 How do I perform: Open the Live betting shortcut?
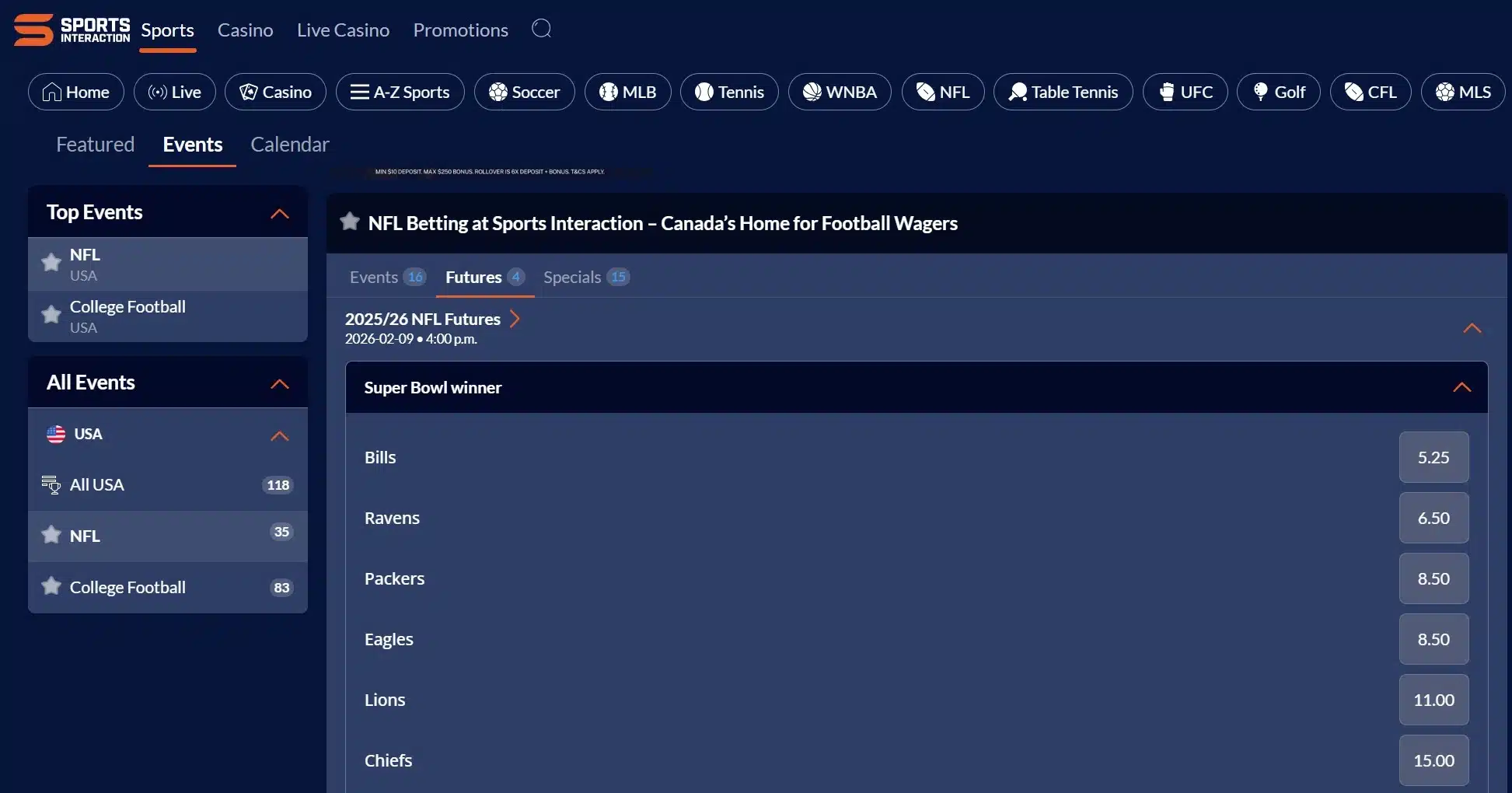point(174,92)
